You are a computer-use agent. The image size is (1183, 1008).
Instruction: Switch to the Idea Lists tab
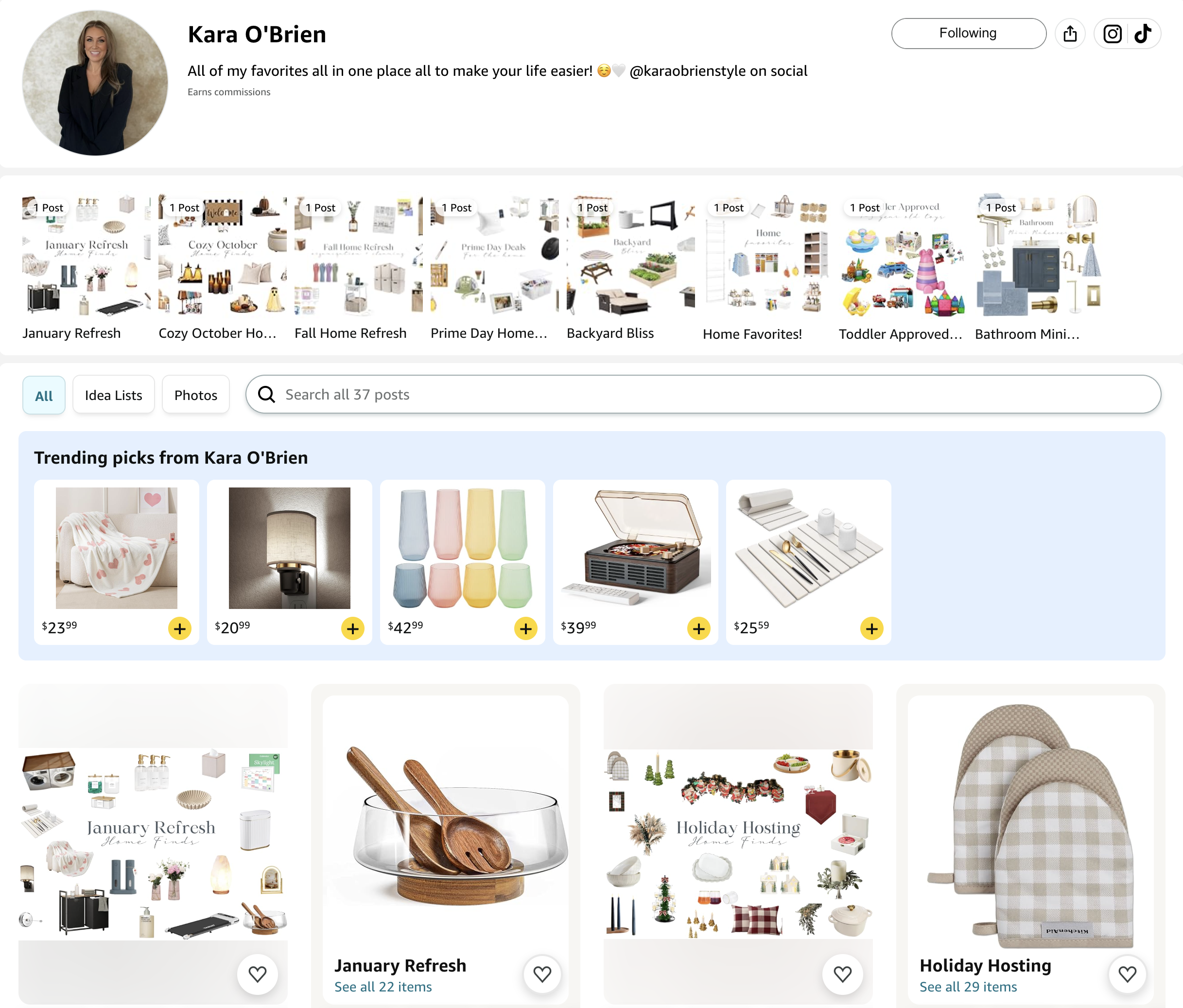pos(114,395)
